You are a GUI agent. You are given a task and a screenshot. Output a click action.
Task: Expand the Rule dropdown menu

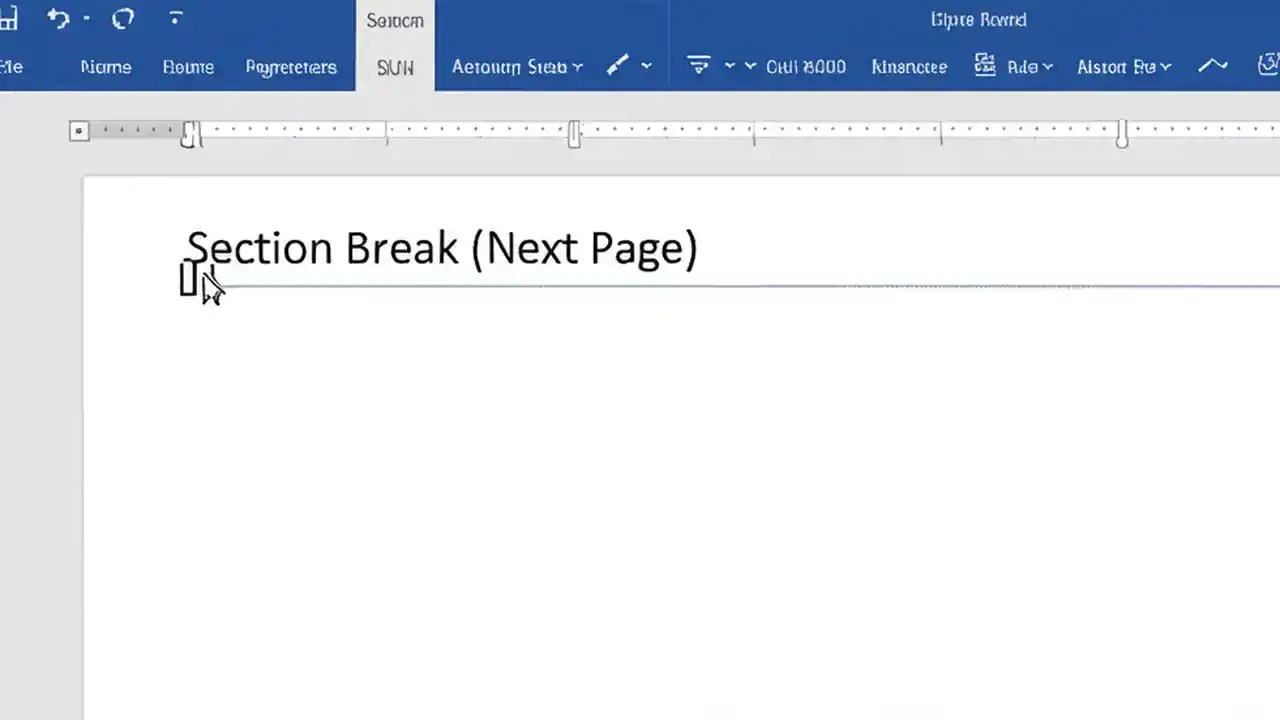point(1046,66)
